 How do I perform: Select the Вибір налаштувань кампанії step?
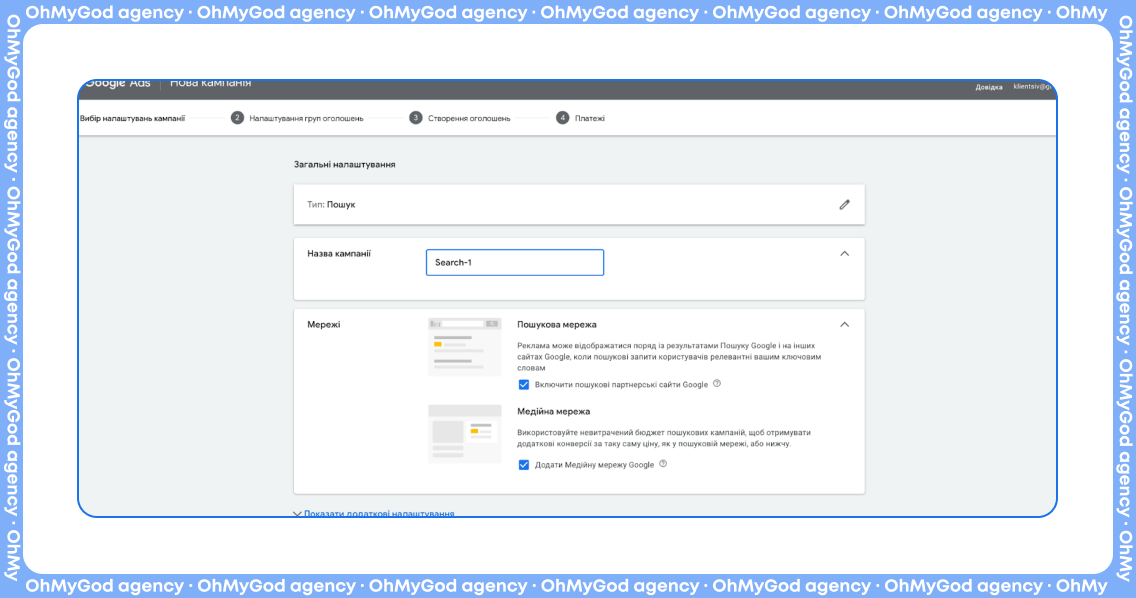click(x=133, y=118)
